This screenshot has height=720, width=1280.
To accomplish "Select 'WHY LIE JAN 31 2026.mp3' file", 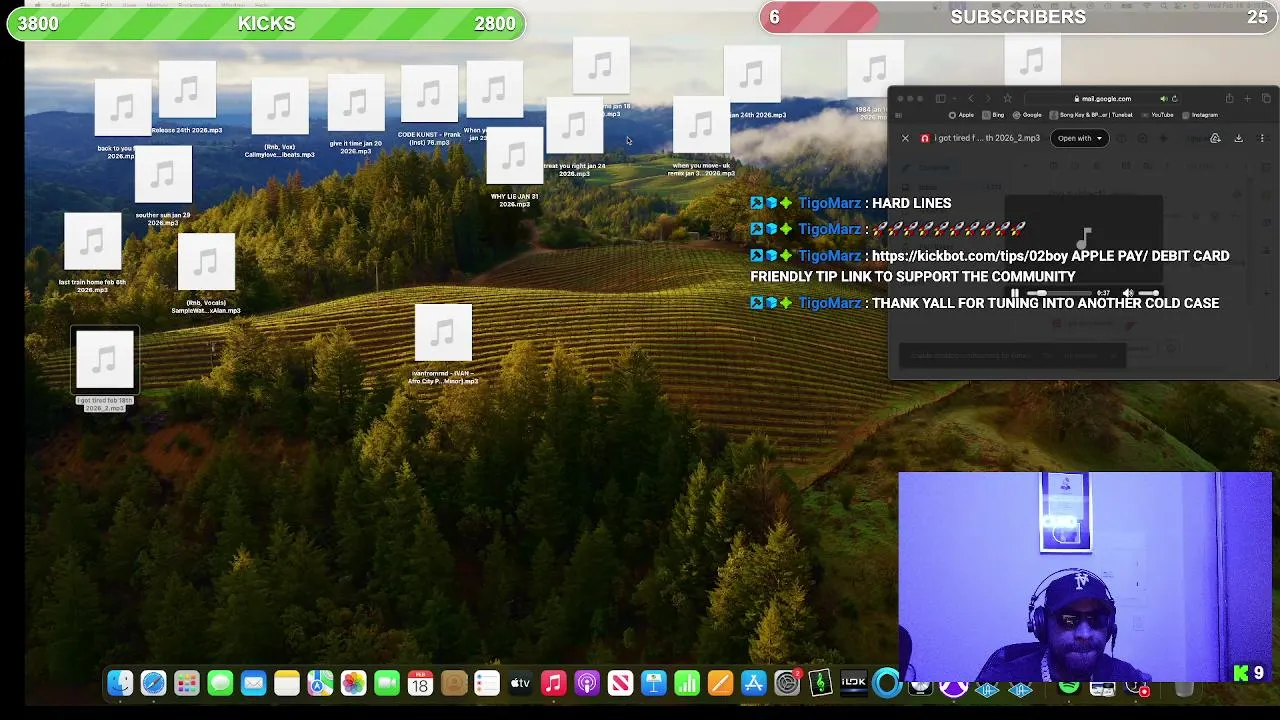I will (514, 167).
